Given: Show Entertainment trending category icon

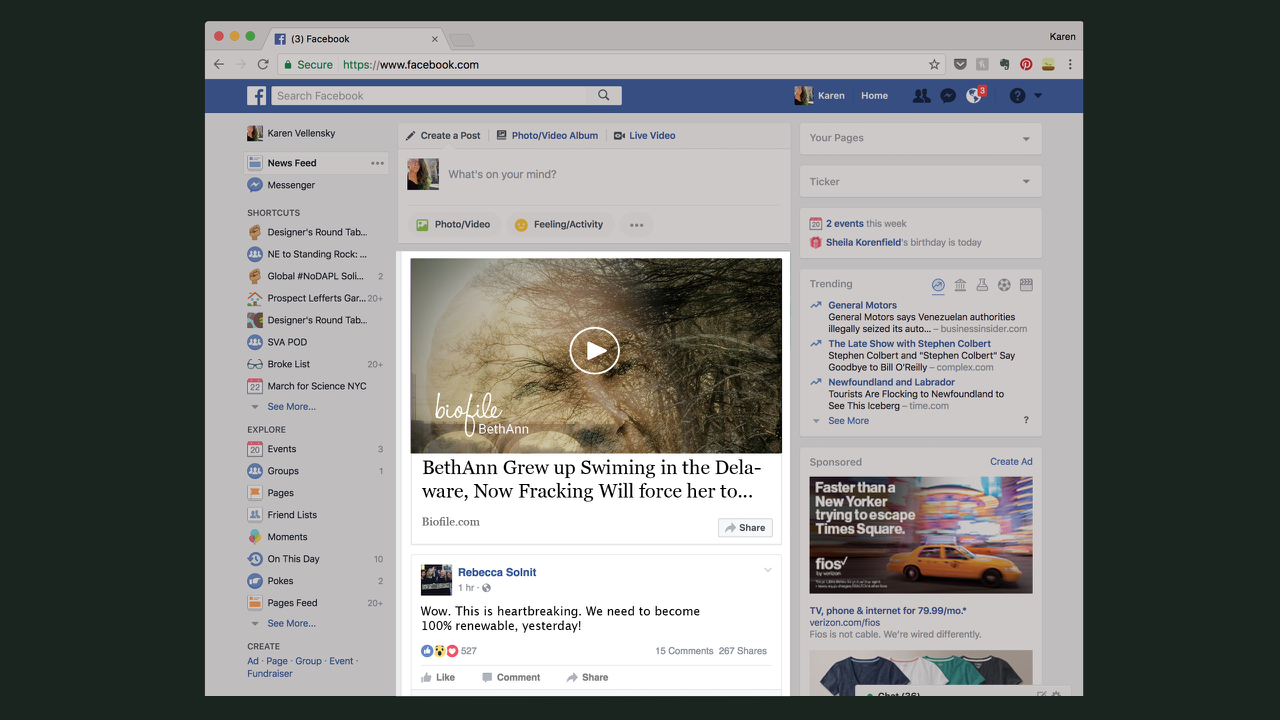Looking at the screenshot, I should click(x=1026, y=285).
